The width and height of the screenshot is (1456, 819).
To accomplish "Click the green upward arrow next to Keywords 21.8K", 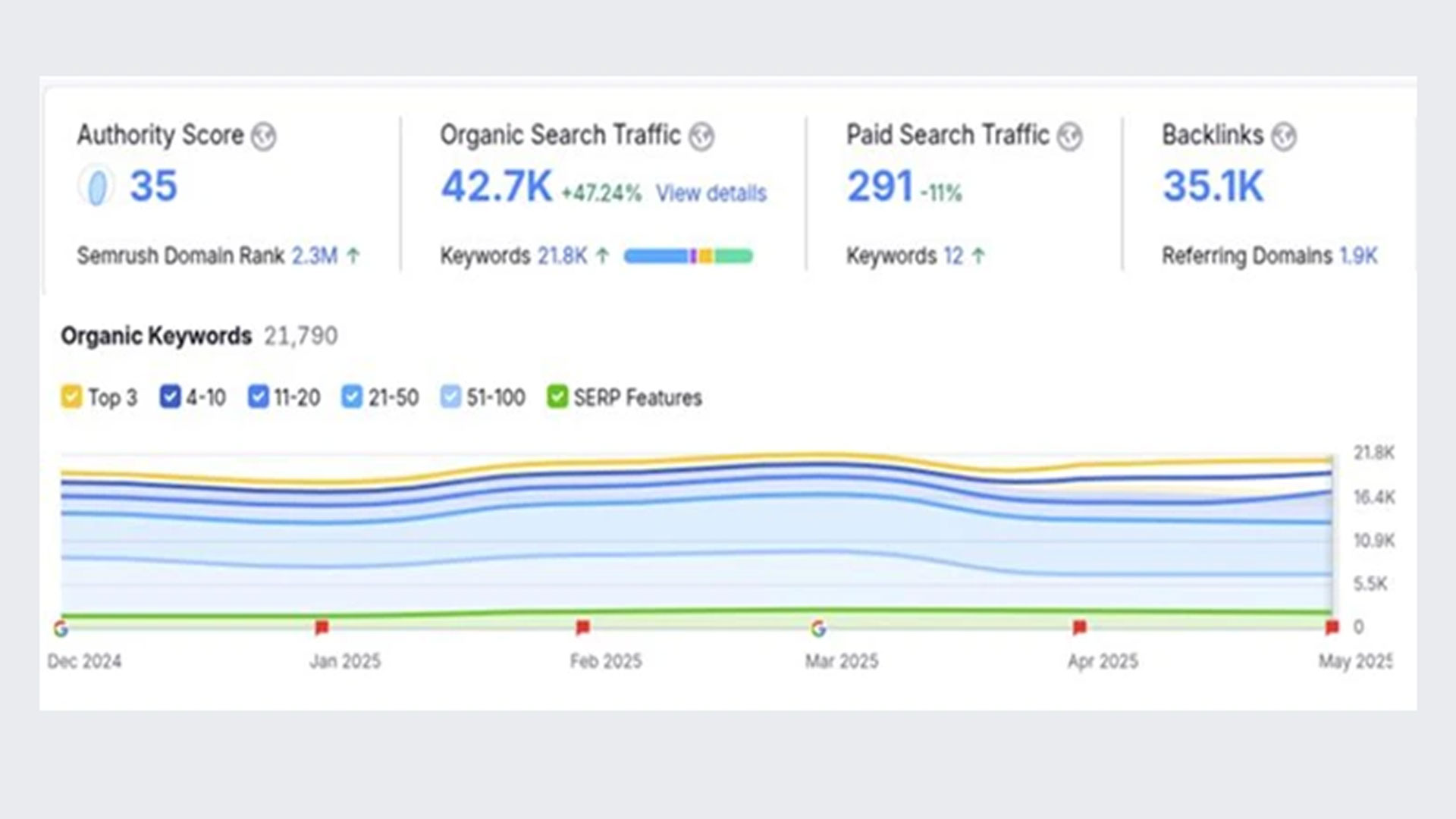I will [600, 256].
